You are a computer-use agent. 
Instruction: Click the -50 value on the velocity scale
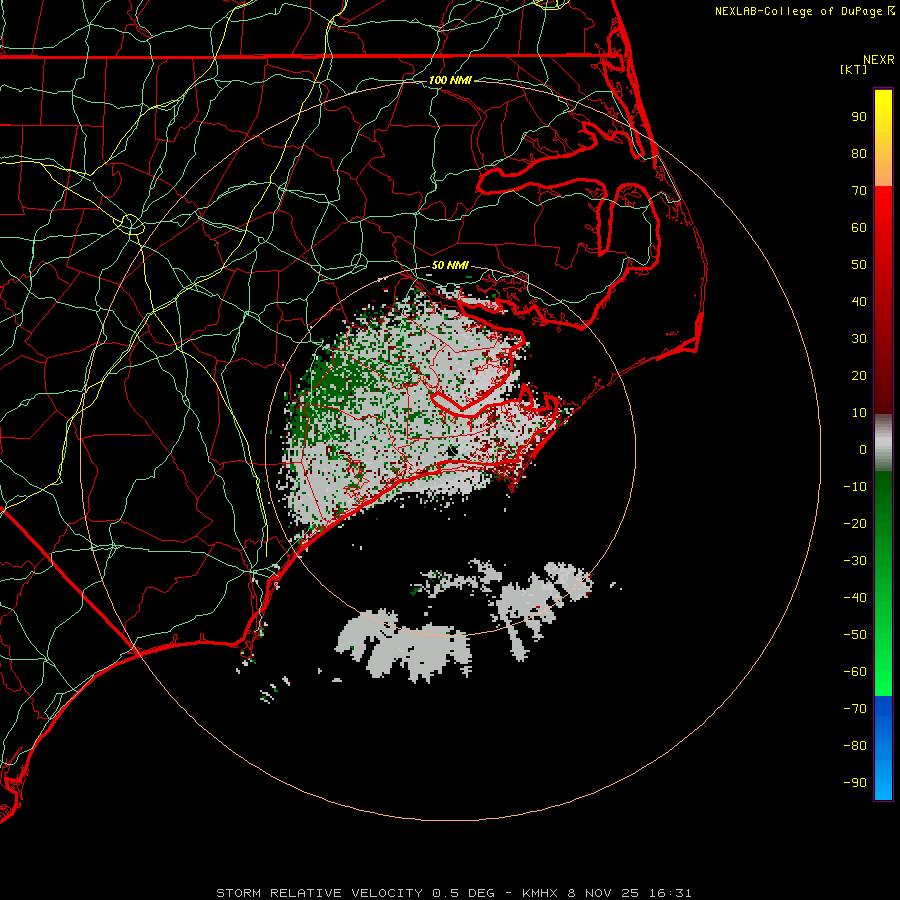click(x=855, y=635)
